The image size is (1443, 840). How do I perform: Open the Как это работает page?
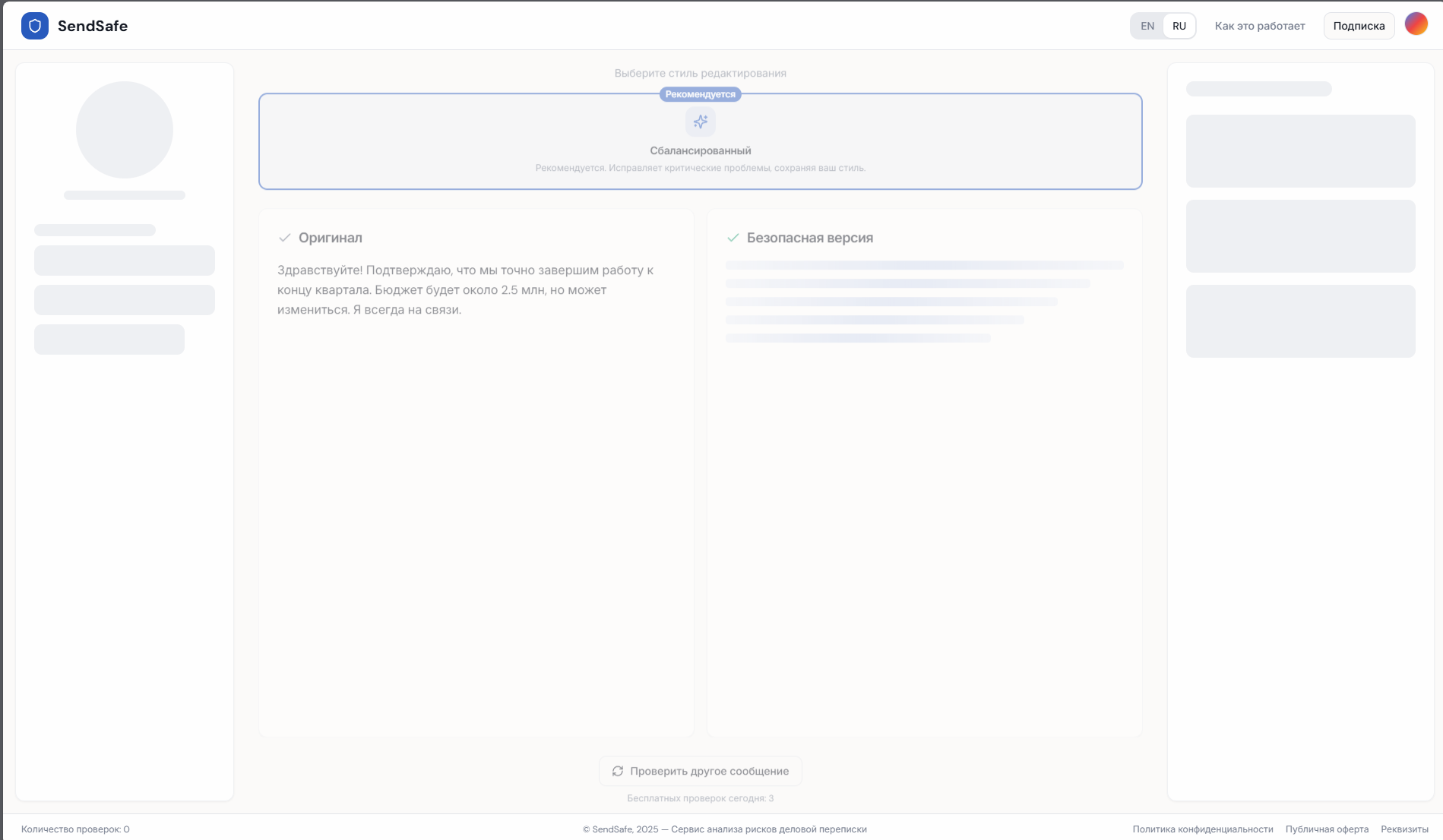pyautogui.click(x=1259, y=26)
